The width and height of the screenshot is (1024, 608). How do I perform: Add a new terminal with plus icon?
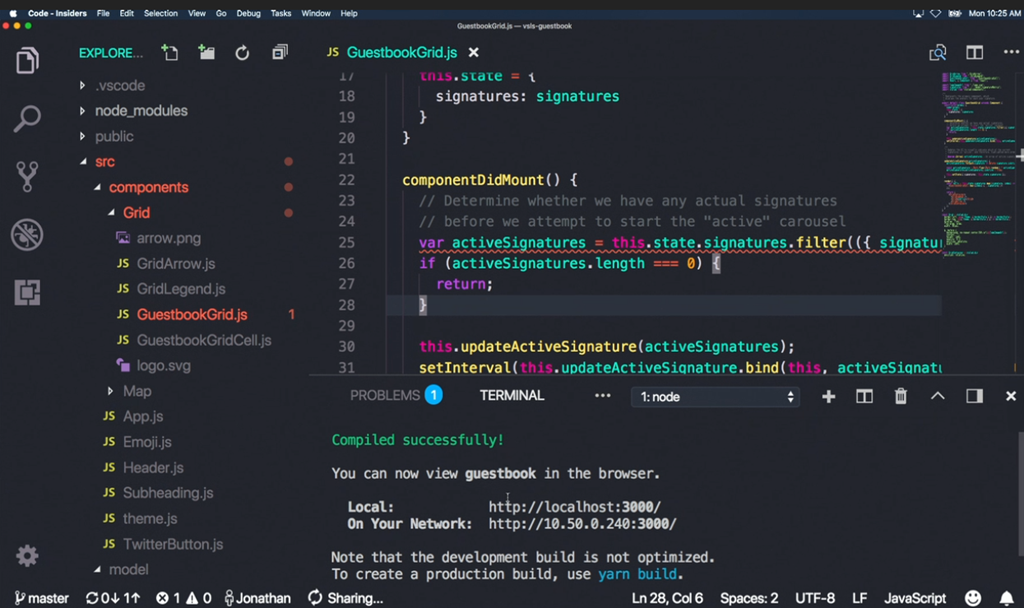pos(828,396)
